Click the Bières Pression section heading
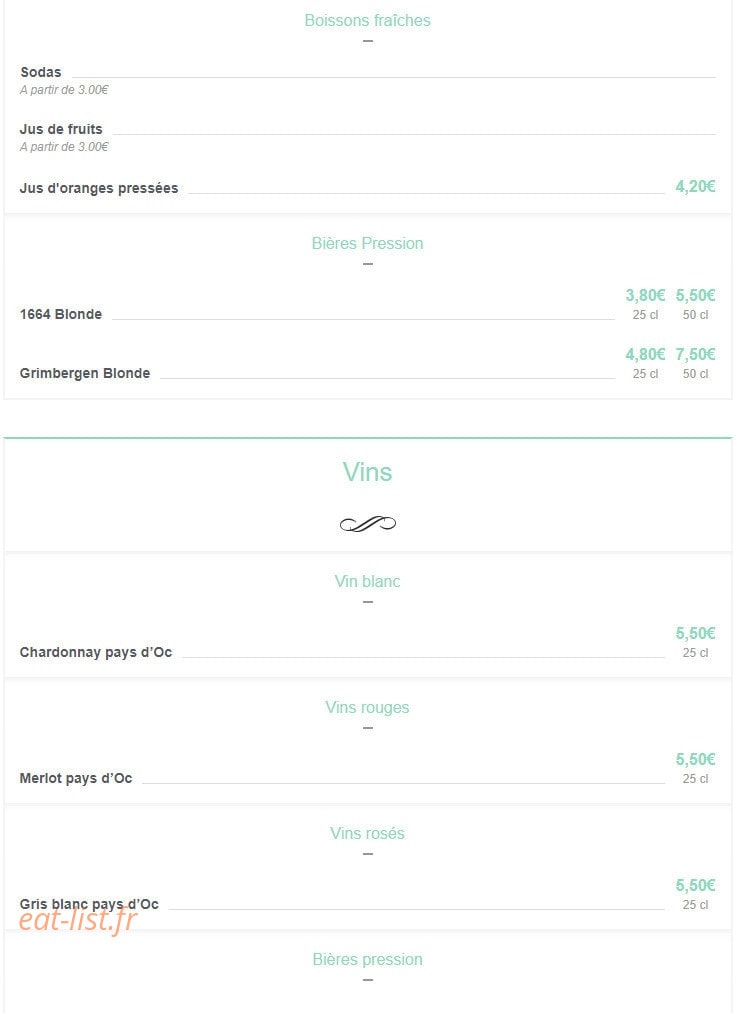737x1013 pixels. (368, 244)
